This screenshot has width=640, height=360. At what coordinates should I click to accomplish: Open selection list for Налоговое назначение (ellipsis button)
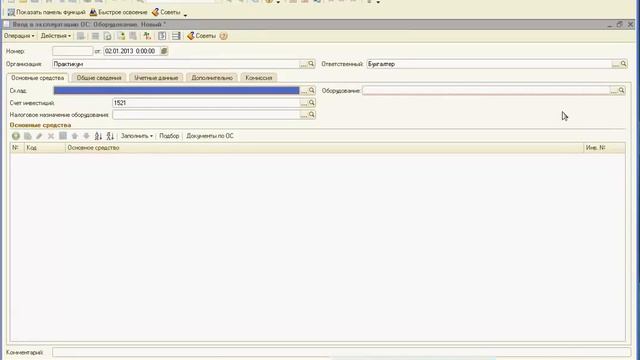tap(304, 115)
